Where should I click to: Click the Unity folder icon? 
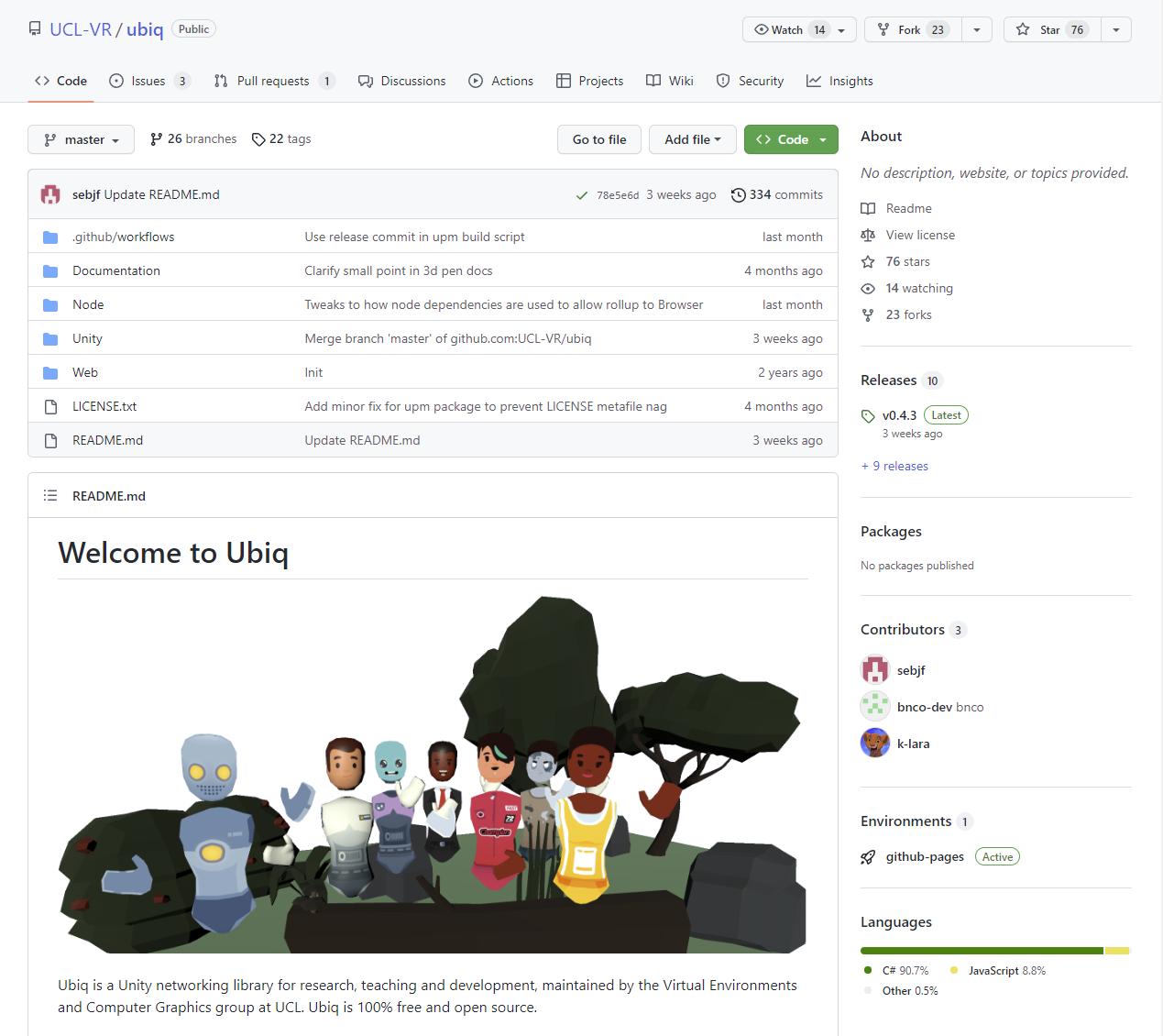[x=50, y=338]
